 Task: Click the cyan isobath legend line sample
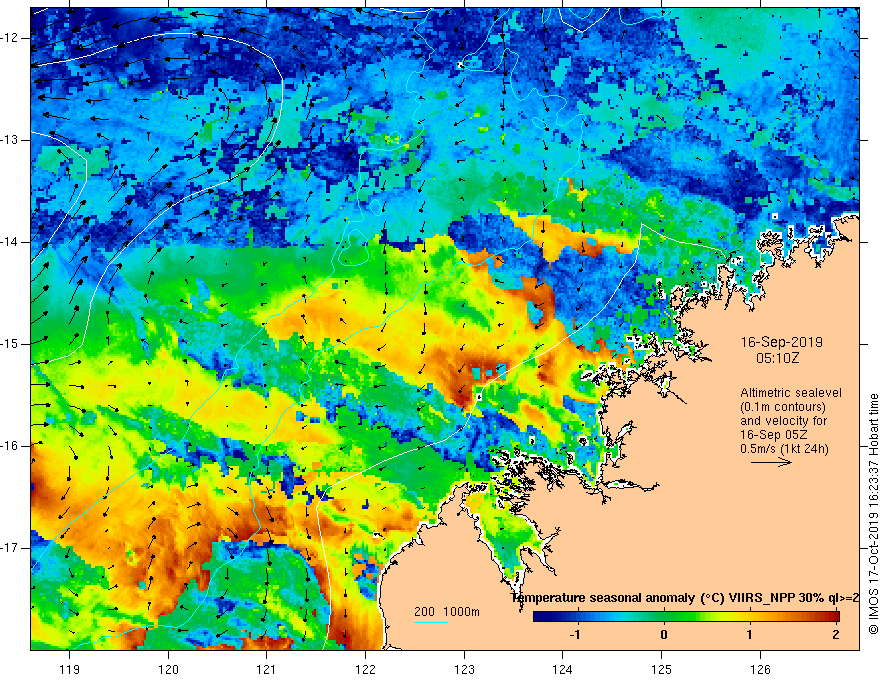coord(430,622)
